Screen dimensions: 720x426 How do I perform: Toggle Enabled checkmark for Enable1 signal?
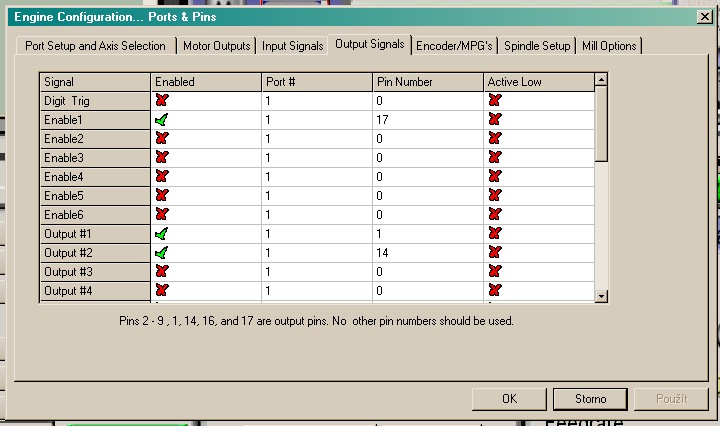pyautogui.click(x=162, y=119)
